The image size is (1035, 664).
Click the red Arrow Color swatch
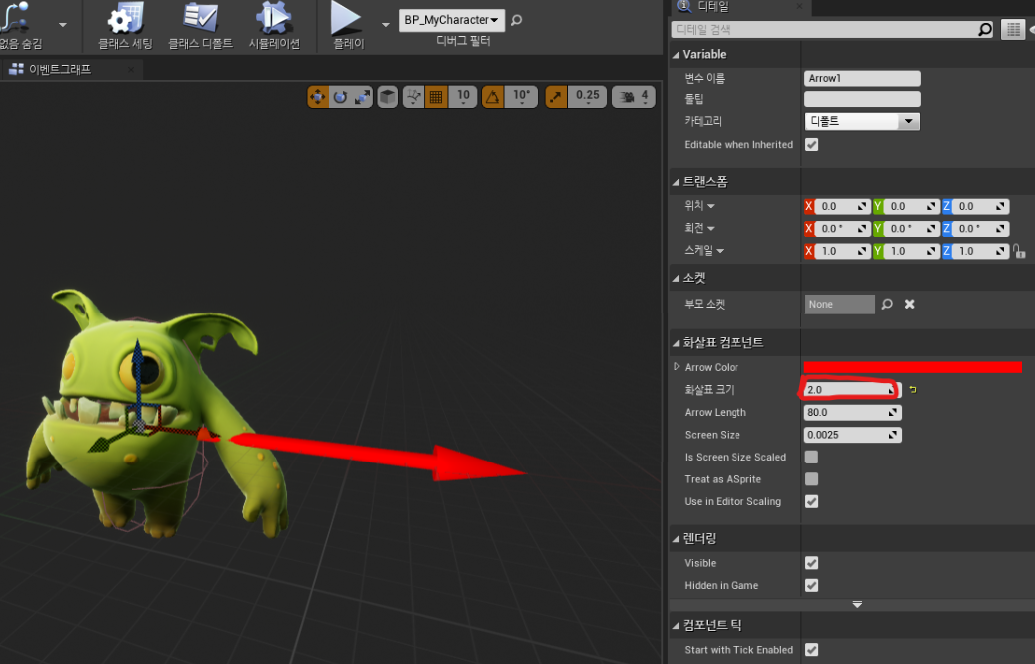912,367
